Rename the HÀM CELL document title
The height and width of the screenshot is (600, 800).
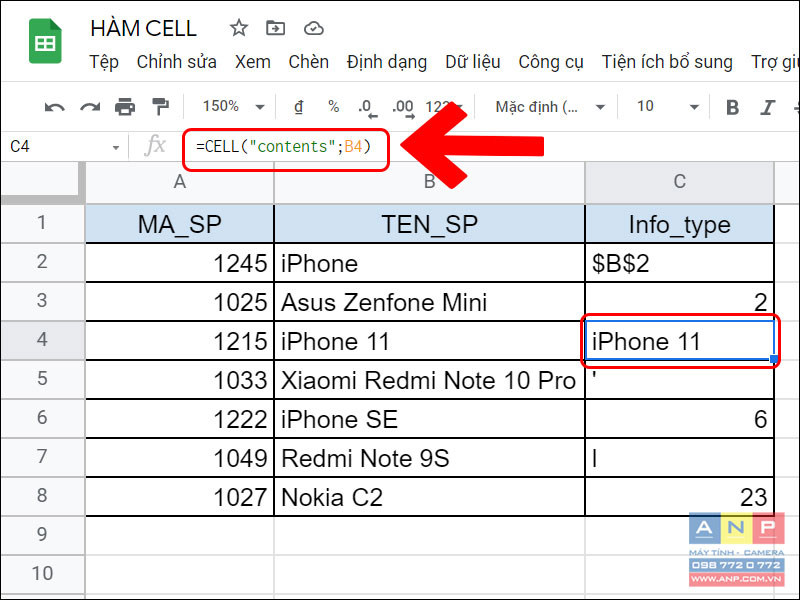[143, 29]
